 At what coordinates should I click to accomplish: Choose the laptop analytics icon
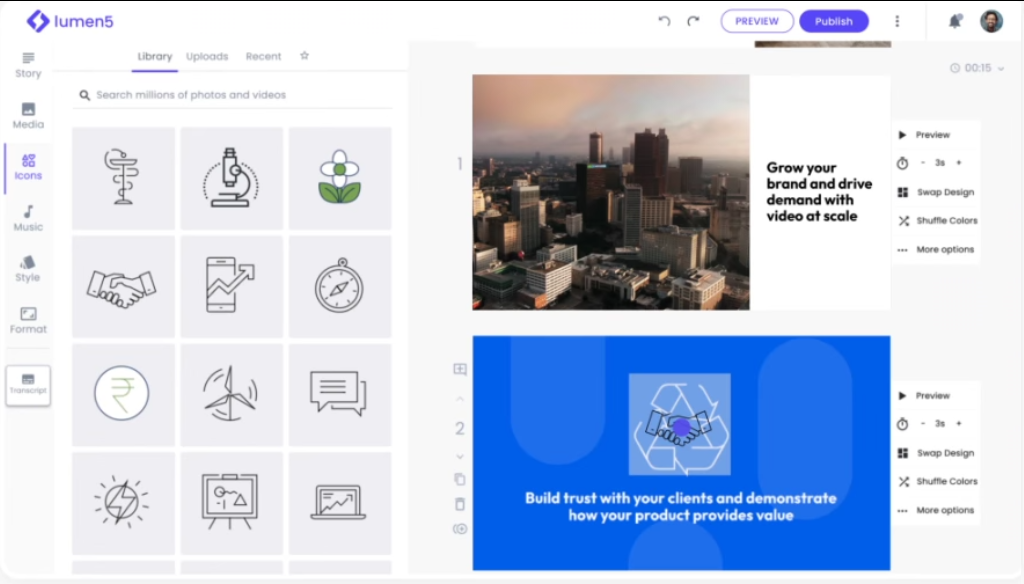(x=340, y=503)
